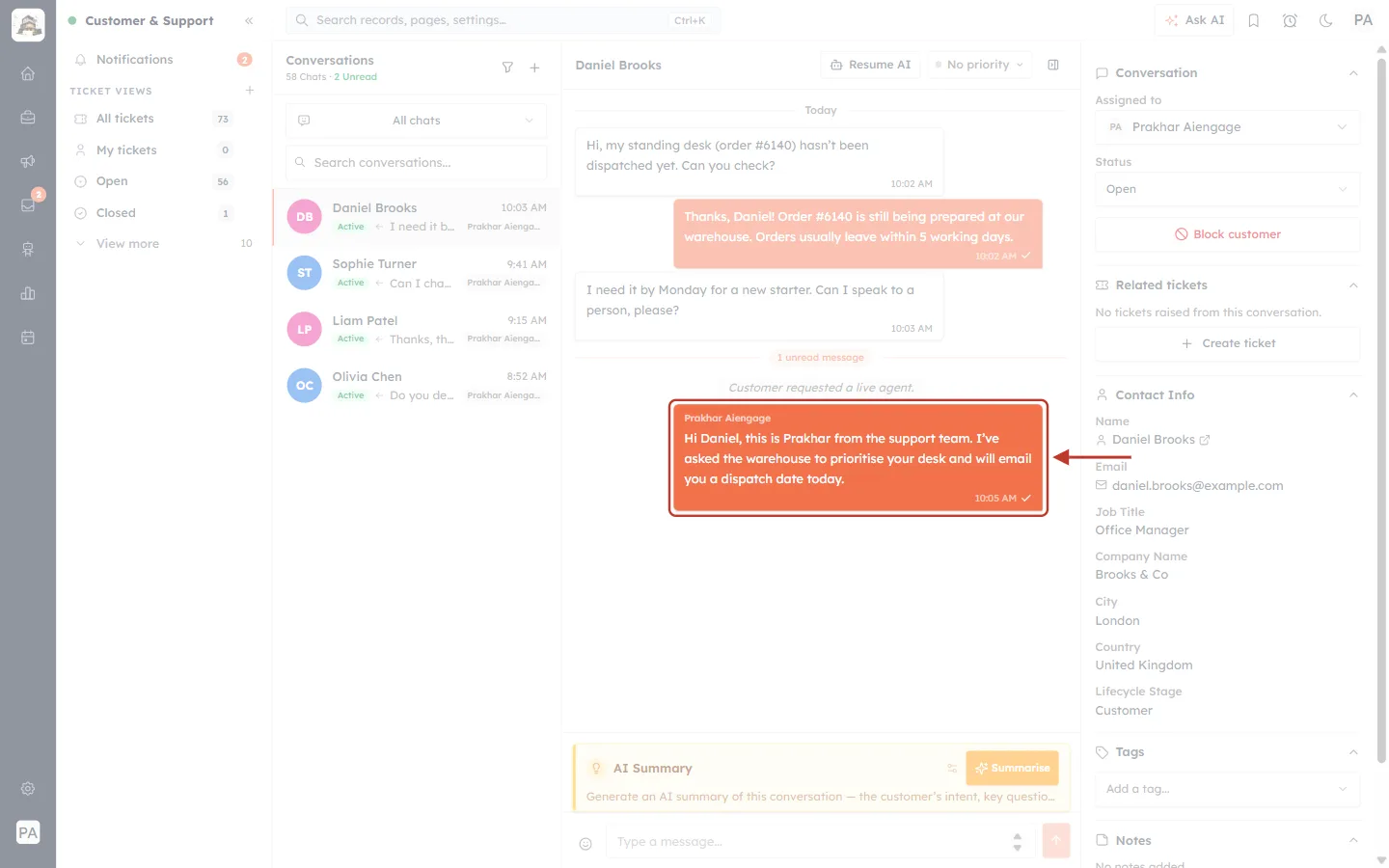
Task: Click Create ticket button
Action: (1228, 343)
